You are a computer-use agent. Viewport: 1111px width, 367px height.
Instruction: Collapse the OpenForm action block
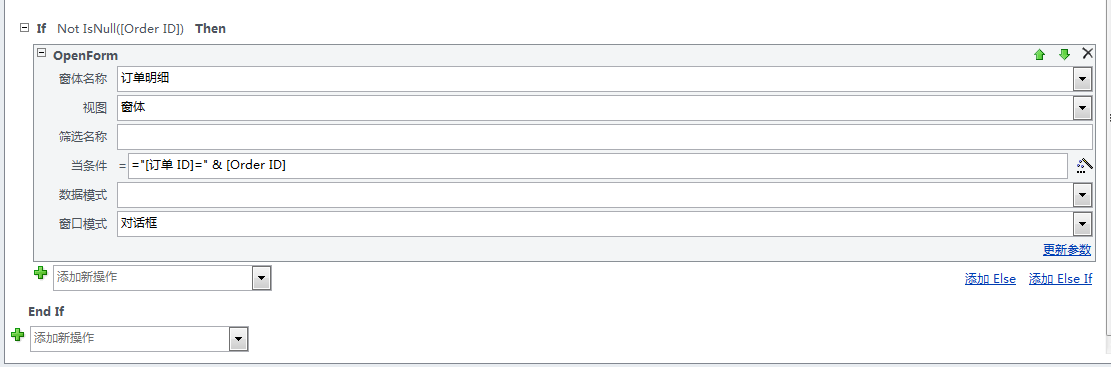[41, 53]
